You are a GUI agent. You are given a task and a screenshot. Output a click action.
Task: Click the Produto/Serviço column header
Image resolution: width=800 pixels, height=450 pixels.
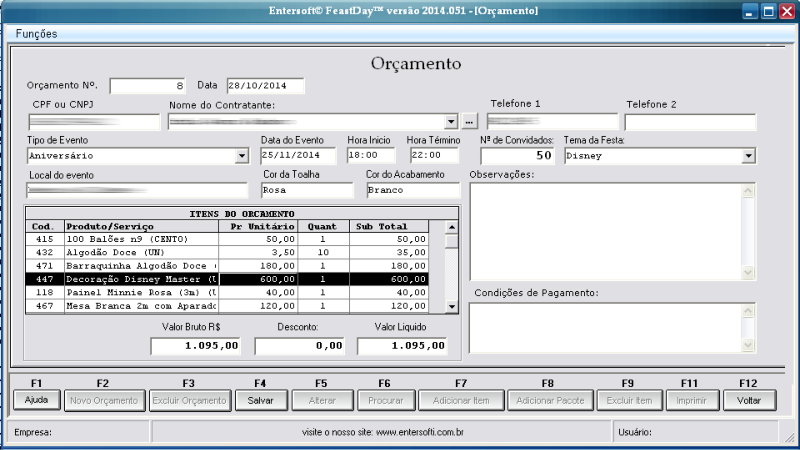(141, 227)
